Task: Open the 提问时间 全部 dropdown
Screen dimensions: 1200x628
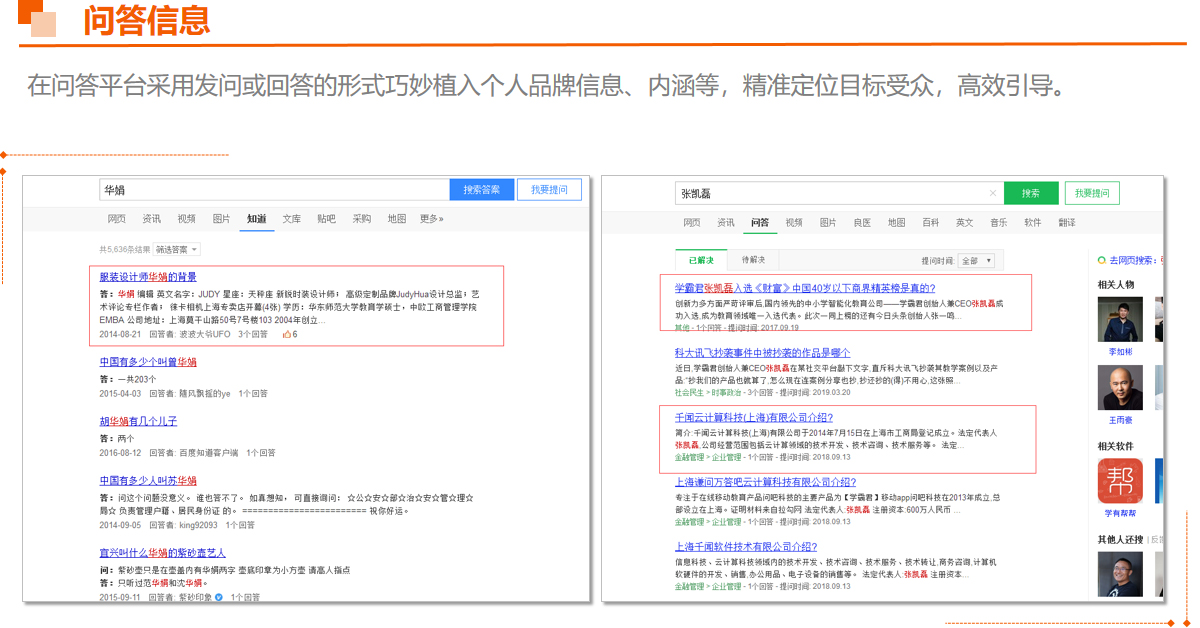Action: click(976, 260)
